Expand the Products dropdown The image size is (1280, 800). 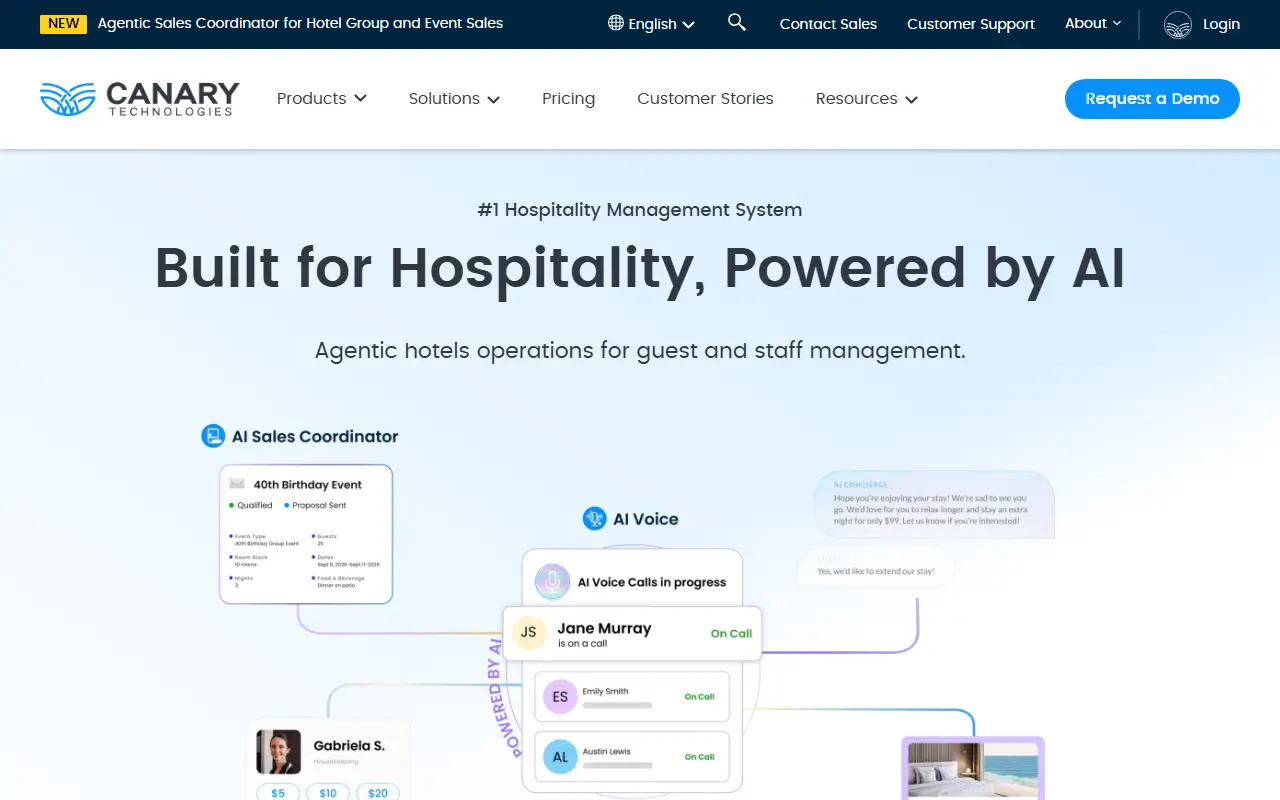pyautogui.click(x=322, y=98)
